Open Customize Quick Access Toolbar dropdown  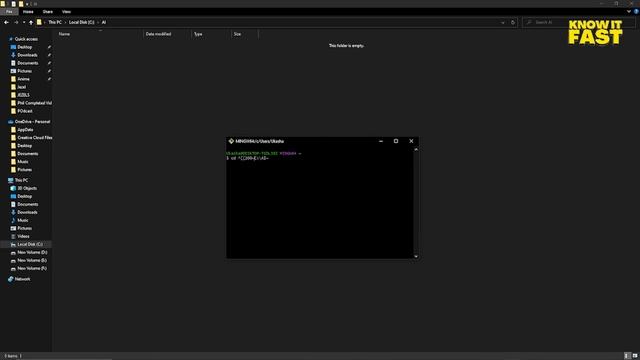tap(27, 4)
